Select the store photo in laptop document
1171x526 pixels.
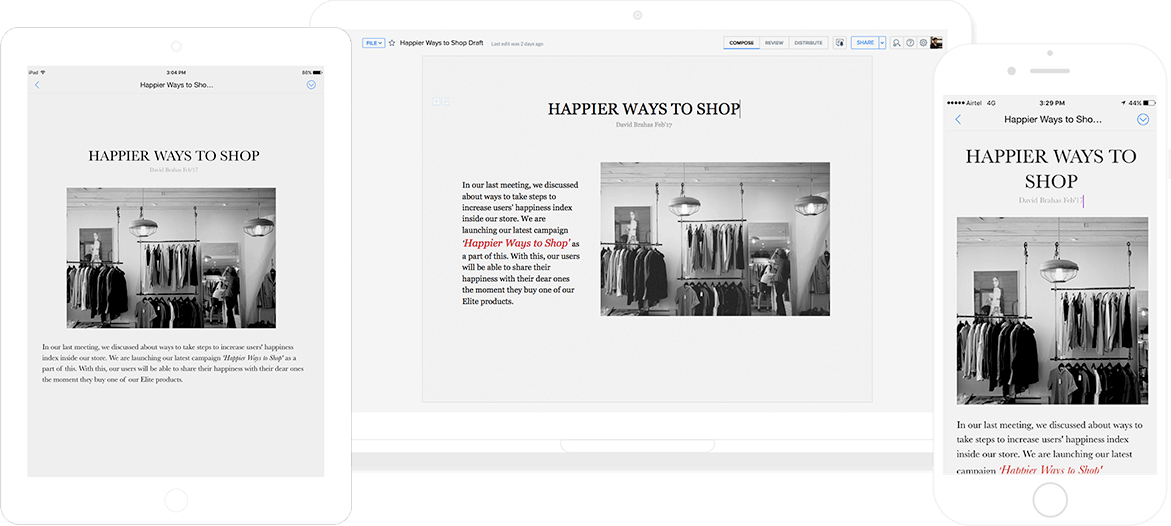pyautogui.click(x=714, y=239)
